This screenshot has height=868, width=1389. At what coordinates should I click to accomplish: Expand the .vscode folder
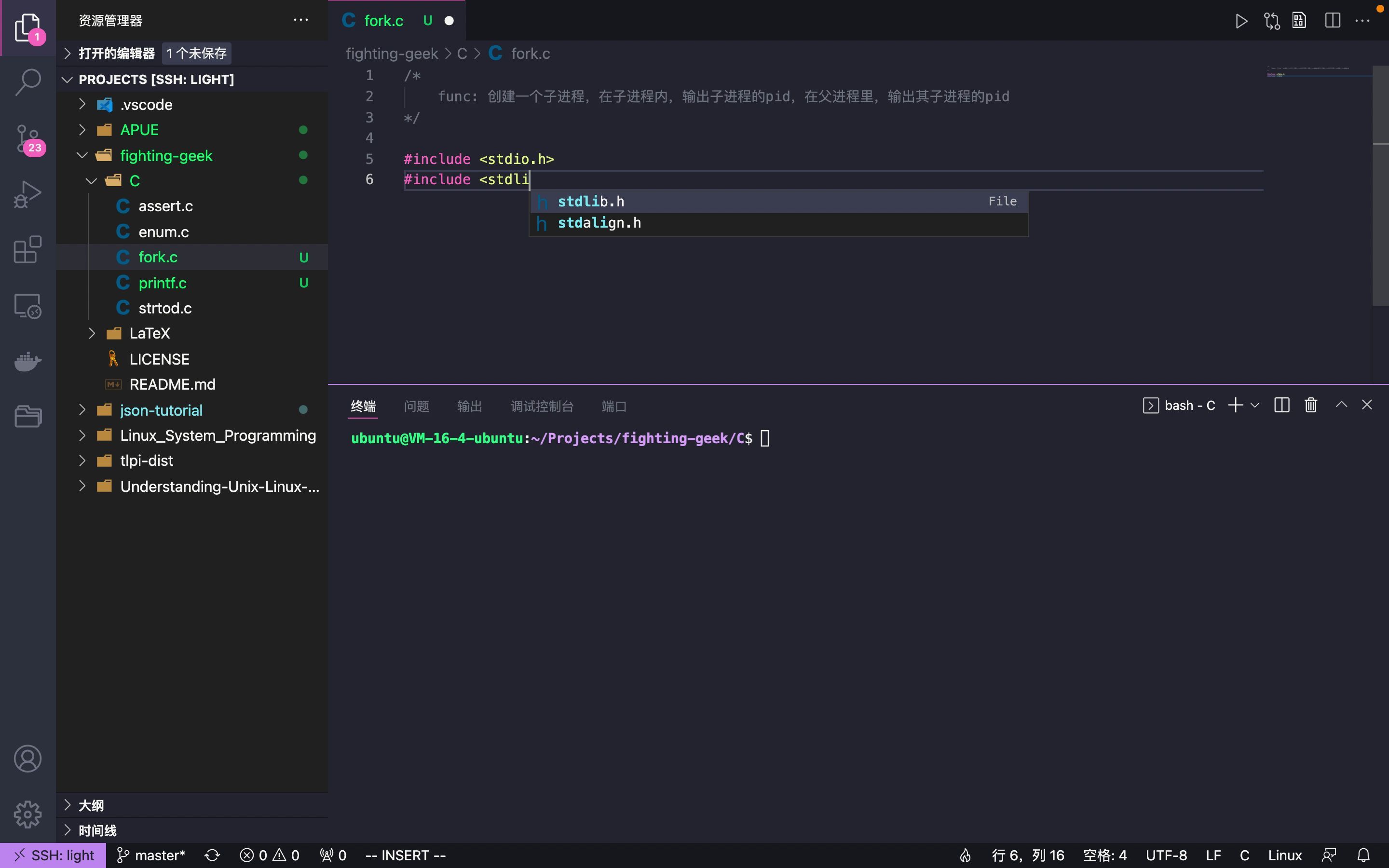click(191, 105)
